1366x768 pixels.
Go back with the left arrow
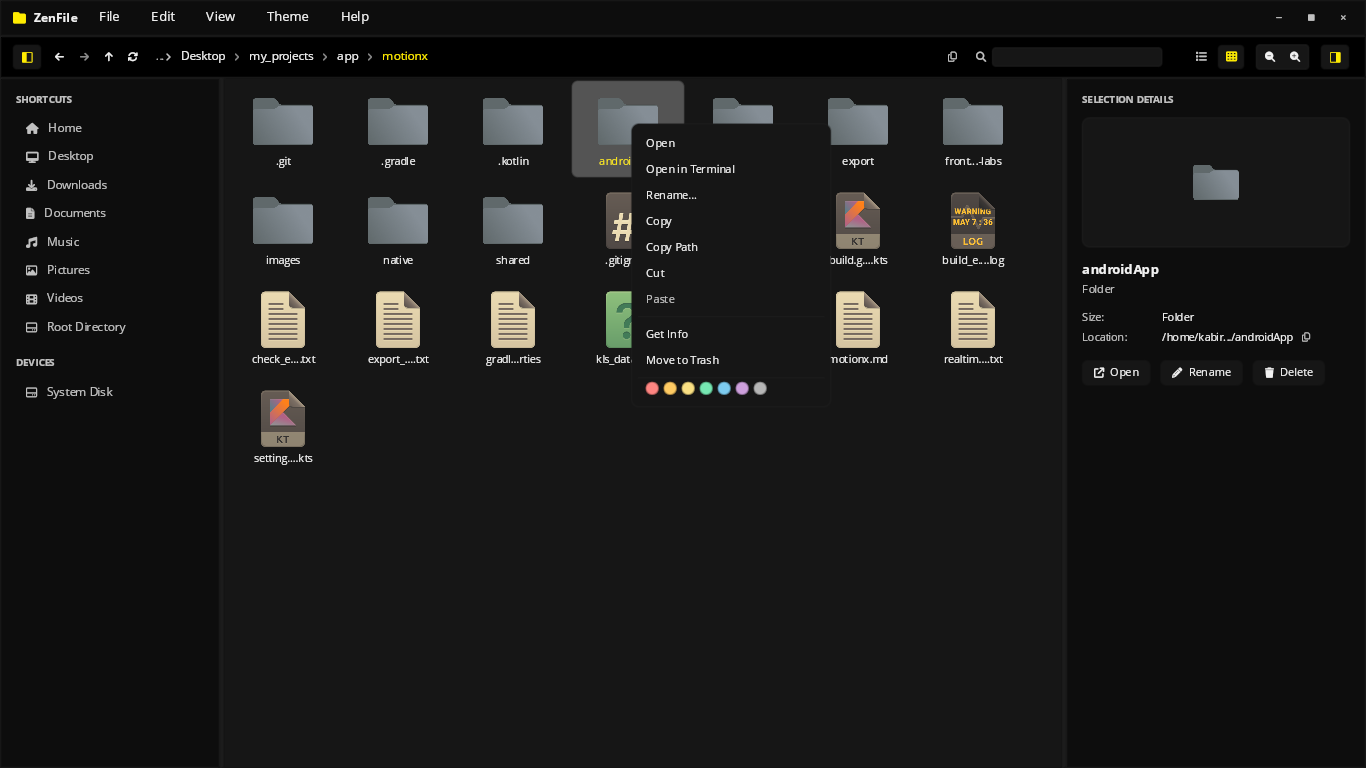59,57
